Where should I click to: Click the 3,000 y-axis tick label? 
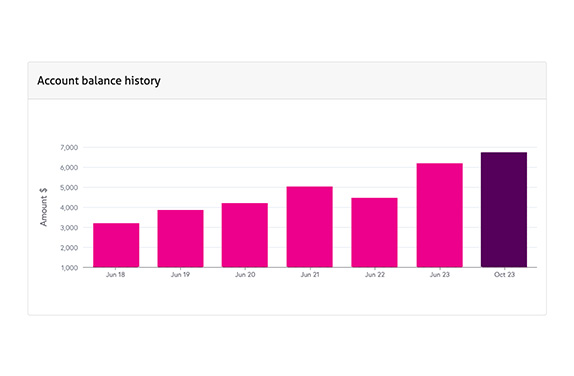[x=69, y=228]
